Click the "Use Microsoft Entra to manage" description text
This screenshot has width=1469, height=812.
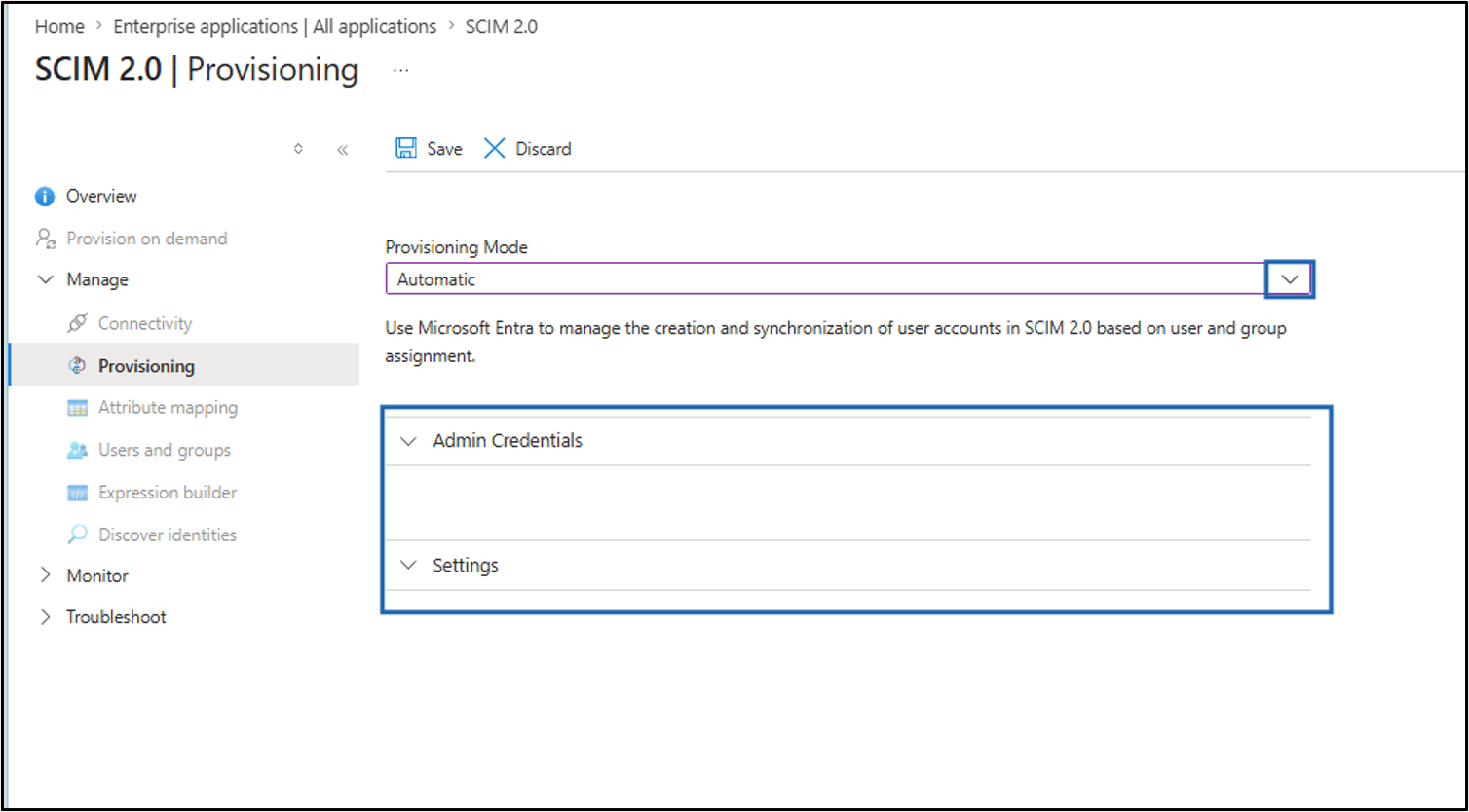click(x=836, y=342)
